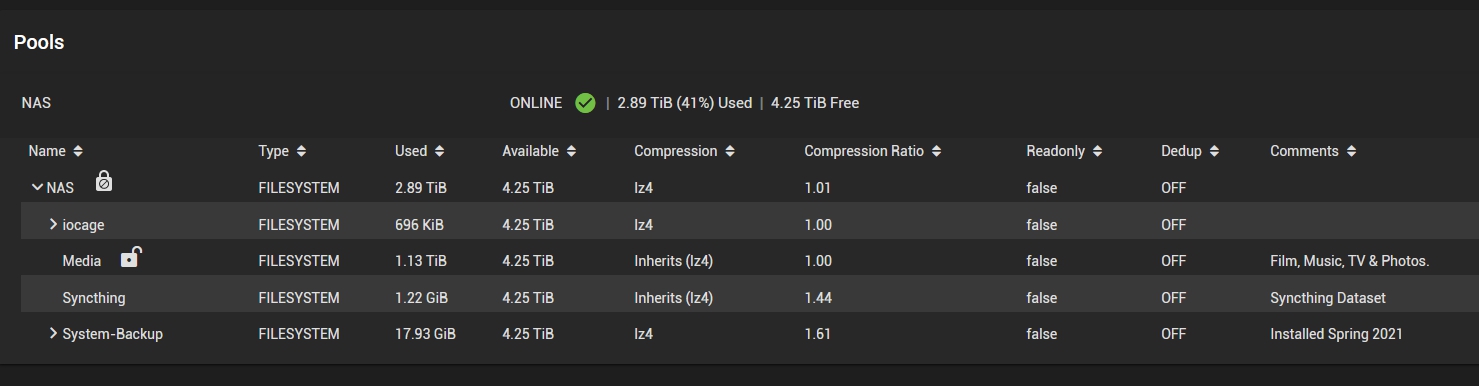Viewport: 1479px width, 386px height.
Task: Collapse the NAS root dataset
Action: [37, 187]
